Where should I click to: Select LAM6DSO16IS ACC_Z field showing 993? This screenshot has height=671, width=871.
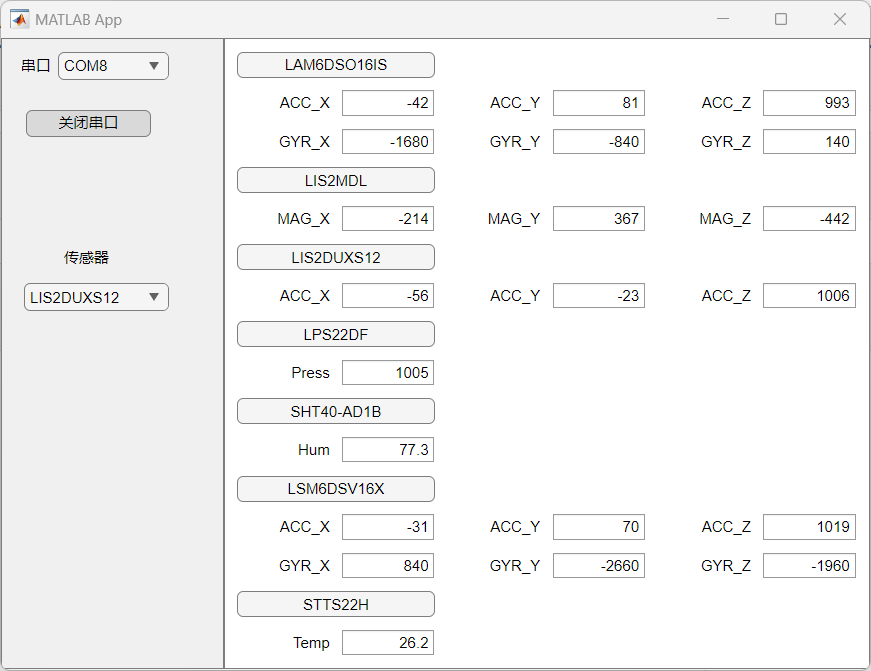click(x=809, y=103)
